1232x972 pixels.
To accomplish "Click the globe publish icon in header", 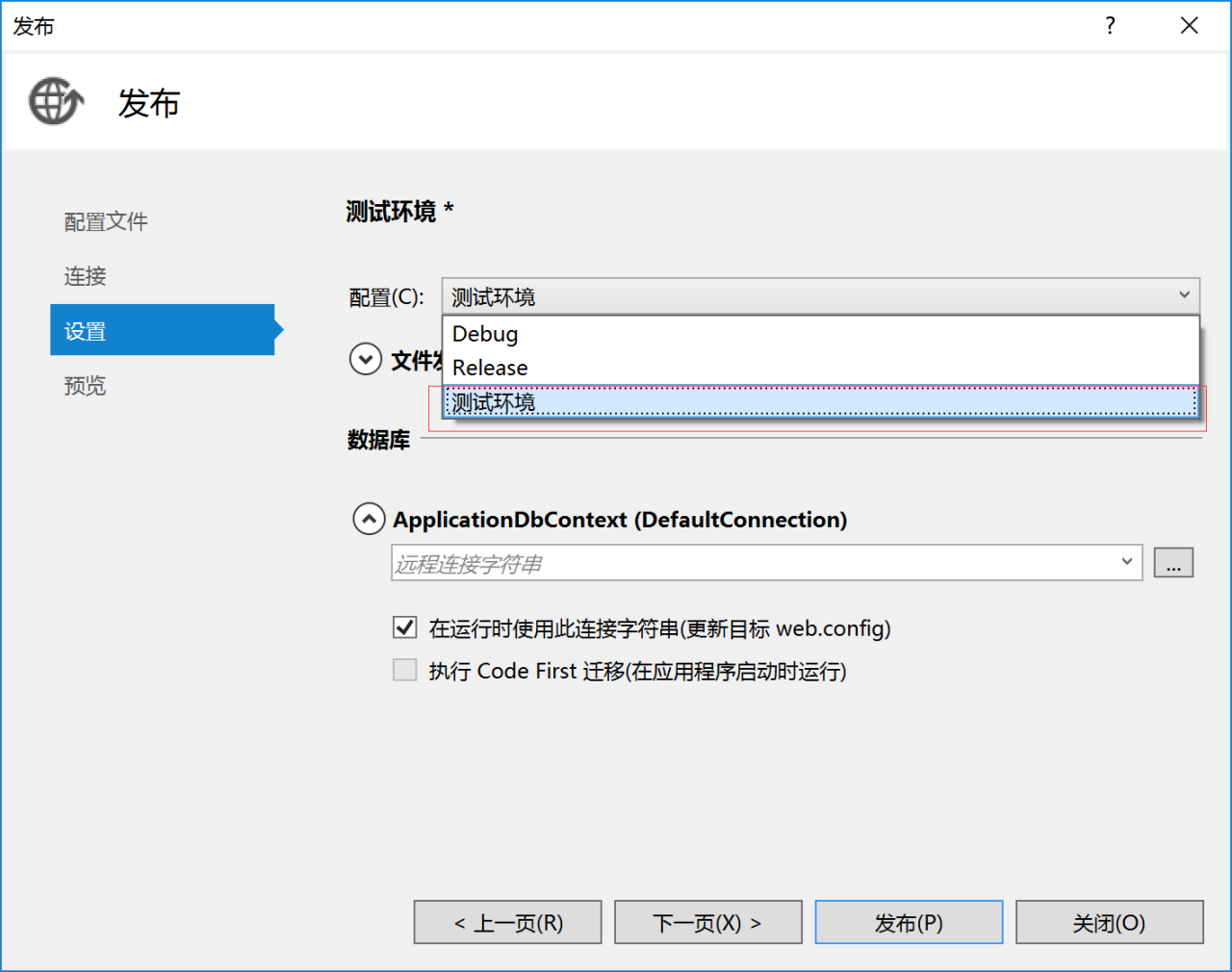I will coord(56,101).
